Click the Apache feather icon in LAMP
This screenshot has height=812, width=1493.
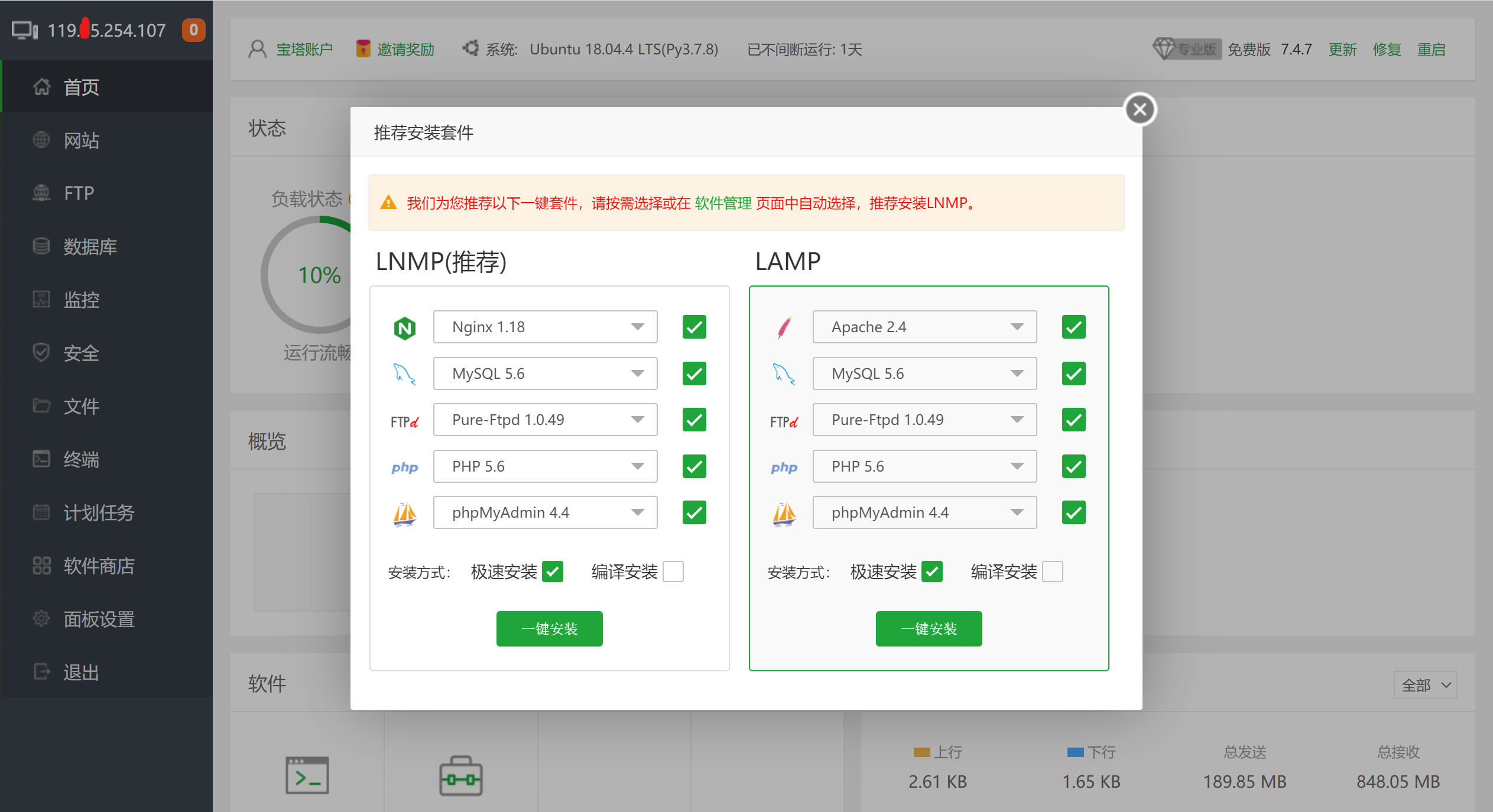[784, 327]
